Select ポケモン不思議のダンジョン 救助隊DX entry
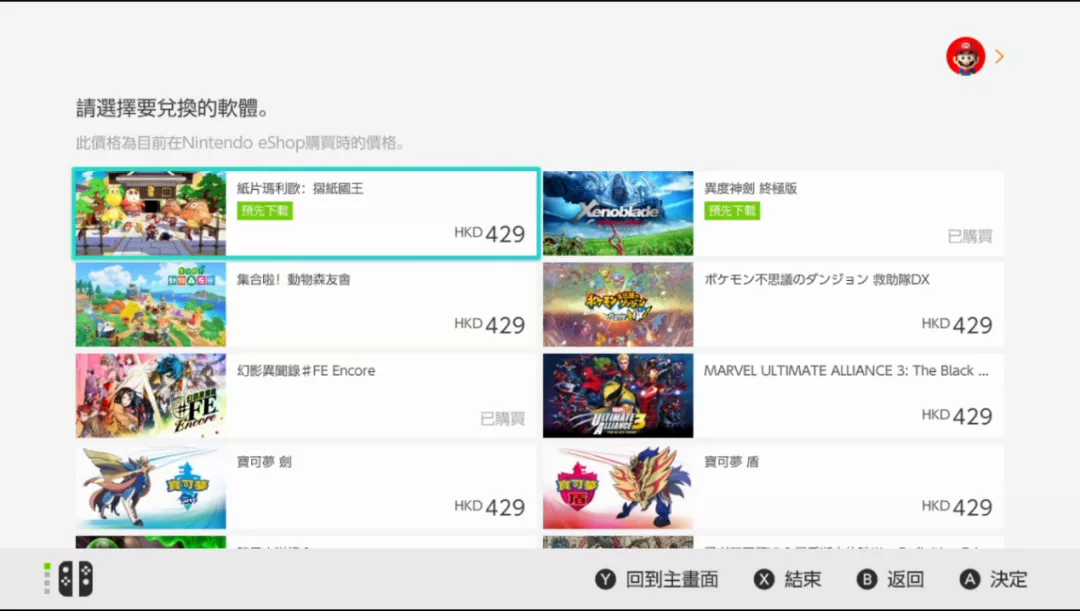1080x611 pixels. (773, 304)
